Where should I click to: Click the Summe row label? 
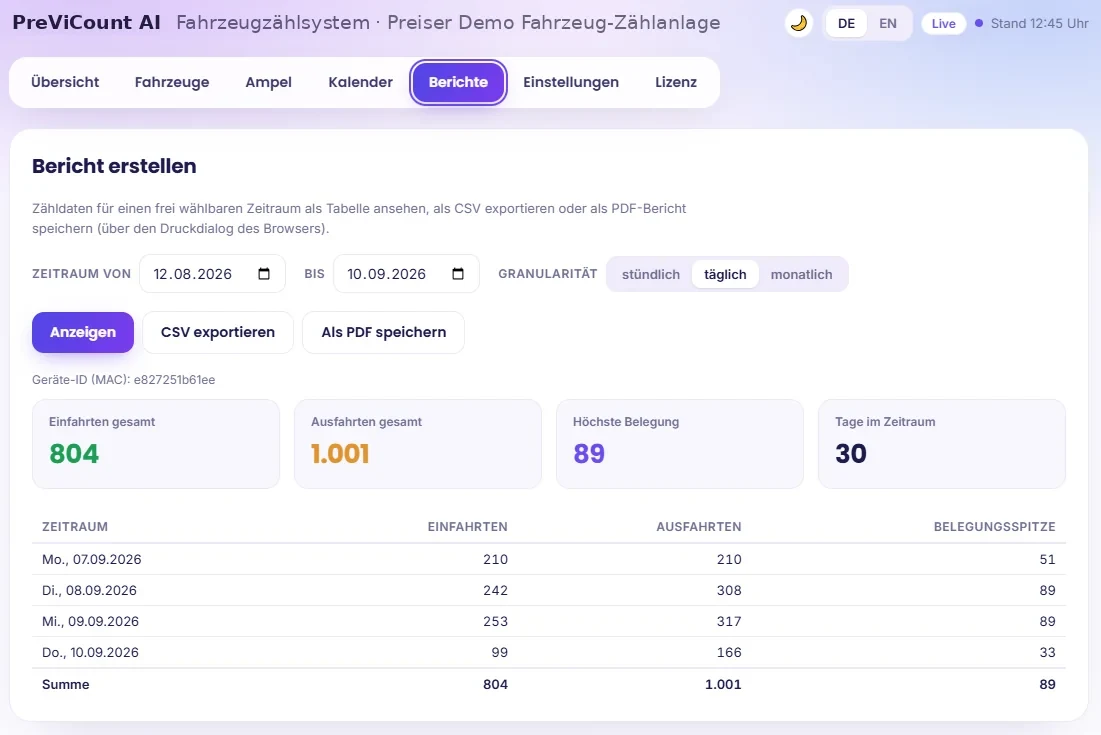point(65,684)
